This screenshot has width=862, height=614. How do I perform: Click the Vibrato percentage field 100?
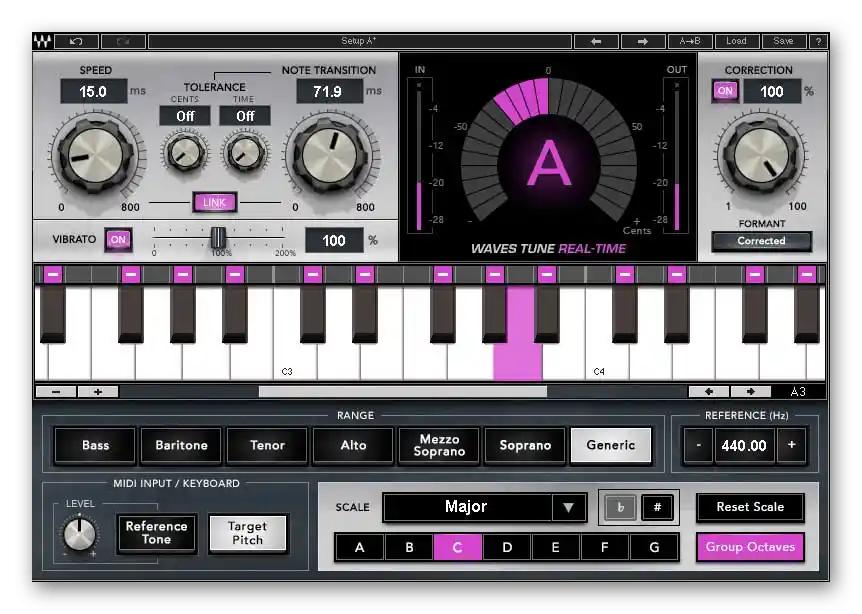[x=334, y=240]
